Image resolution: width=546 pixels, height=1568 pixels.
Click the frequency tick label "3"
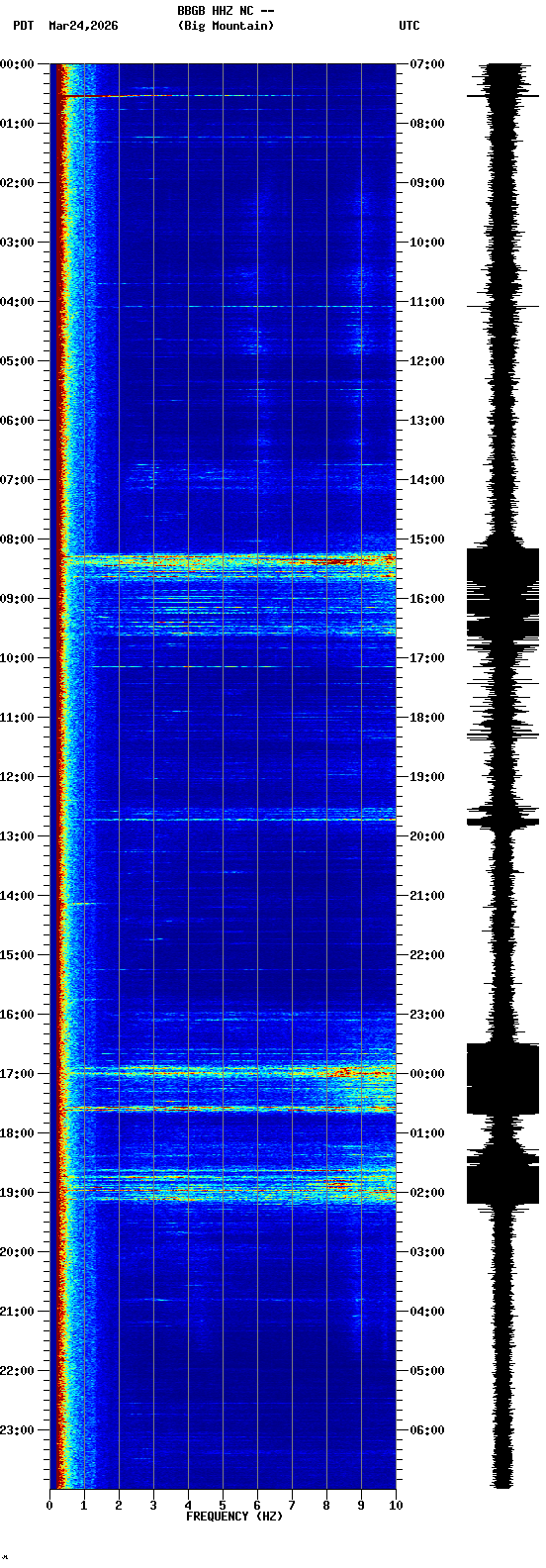[153, 1506]
